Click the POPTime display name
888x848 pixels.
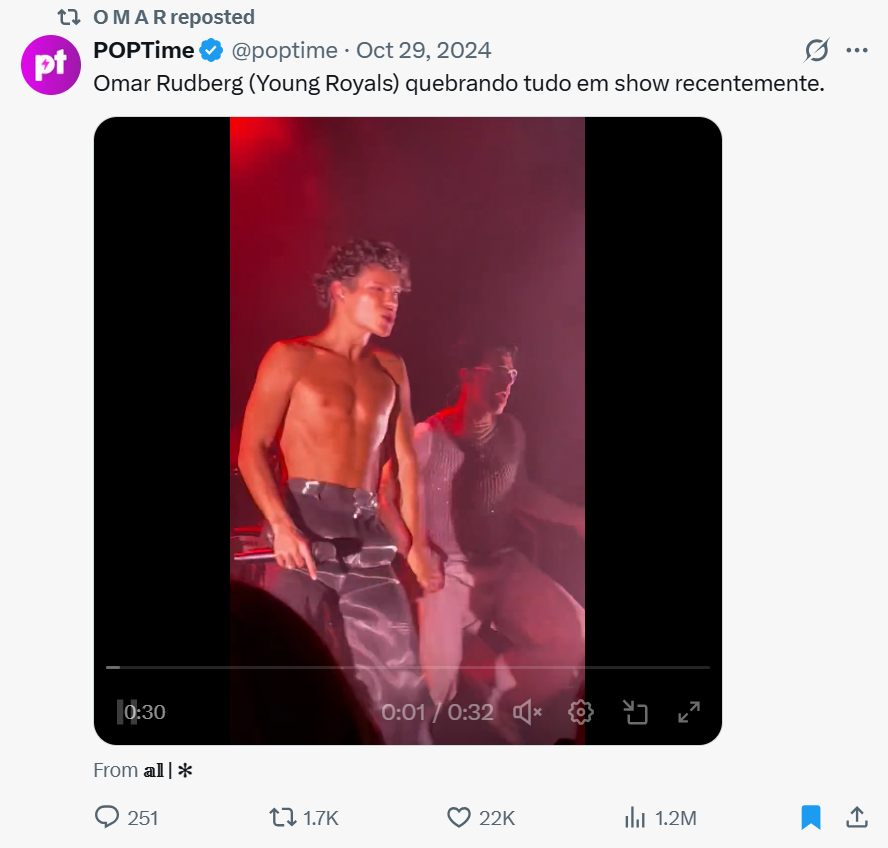144,50
